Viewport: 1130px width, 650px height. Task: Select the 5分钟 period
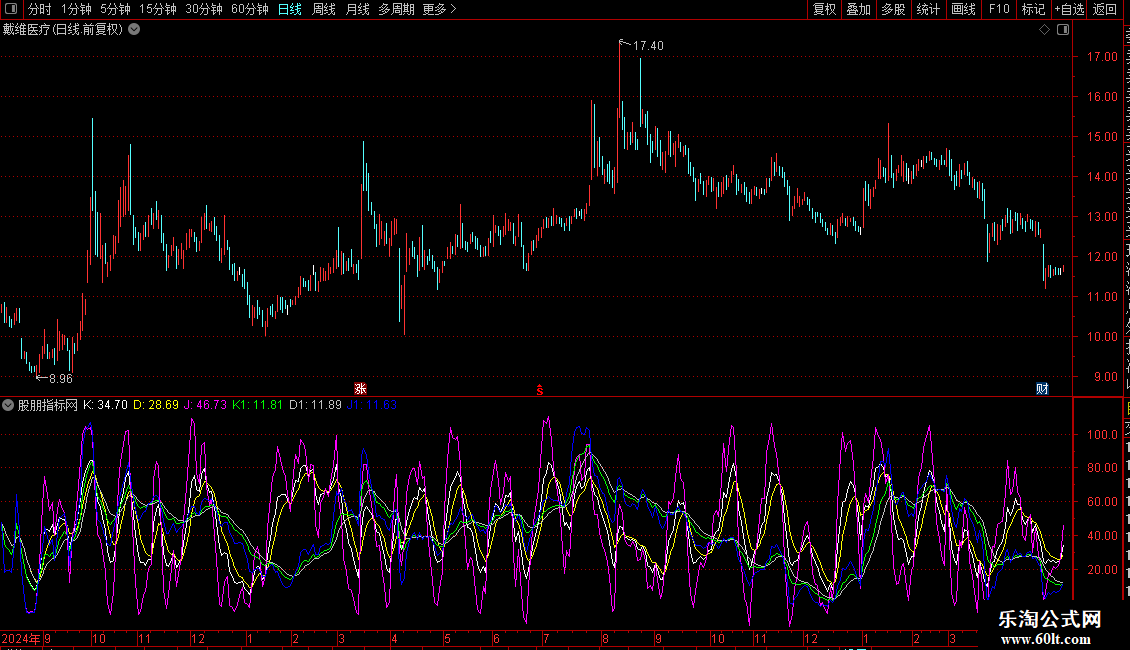pos(115,9)
